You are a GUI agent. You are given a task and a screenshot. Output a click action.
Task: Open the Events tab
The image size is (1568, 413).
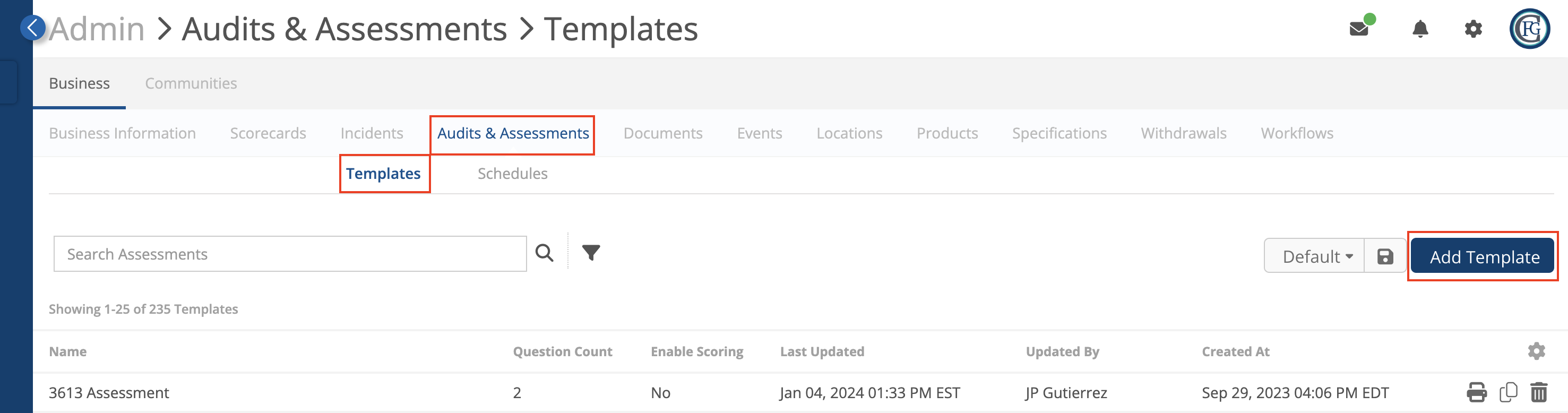click(759, 133)
